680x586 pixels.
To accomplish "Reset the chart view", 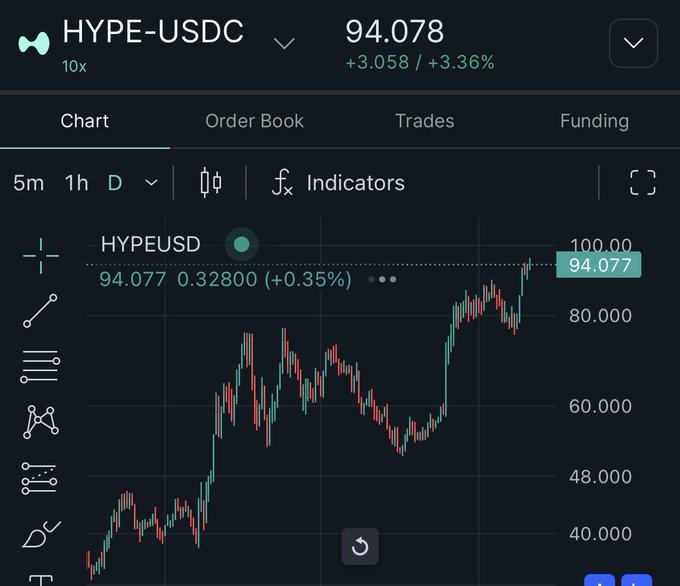I will 360,547.
